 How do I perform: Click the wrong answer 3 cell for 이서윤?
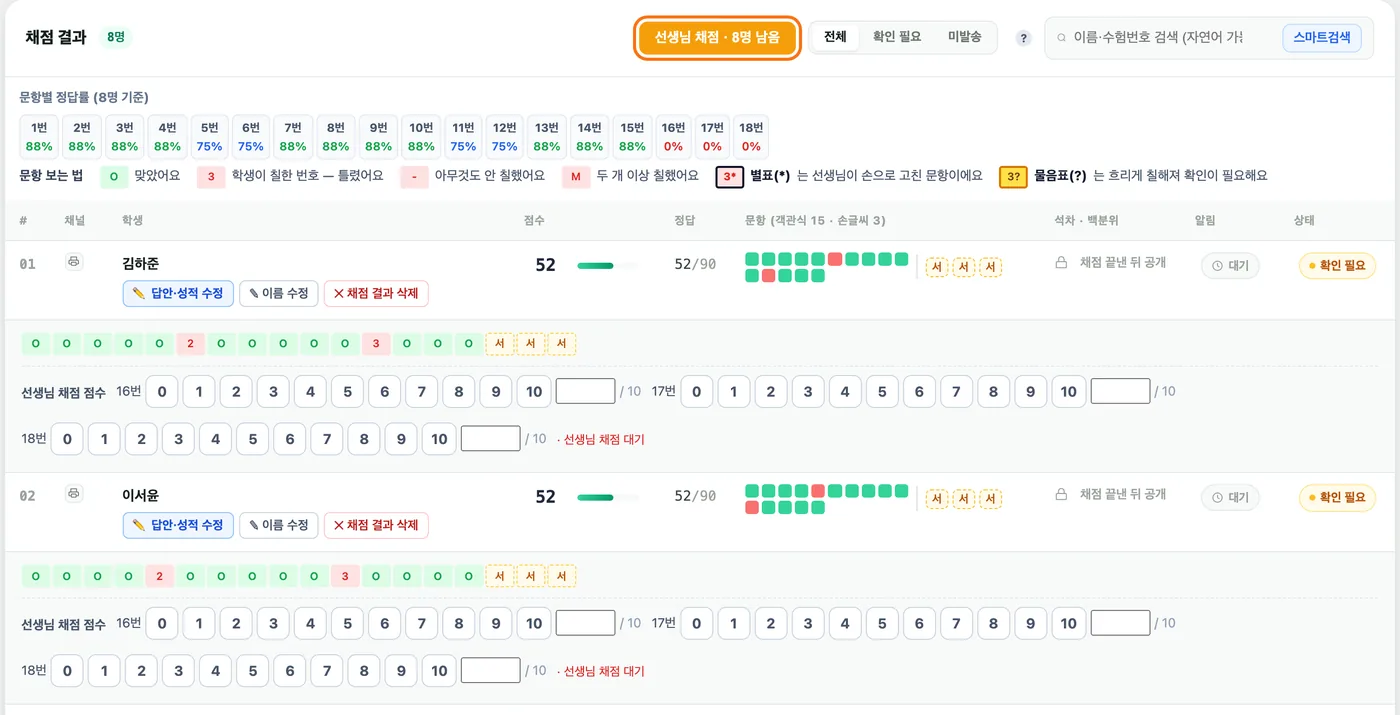click(x=345, y=576)
